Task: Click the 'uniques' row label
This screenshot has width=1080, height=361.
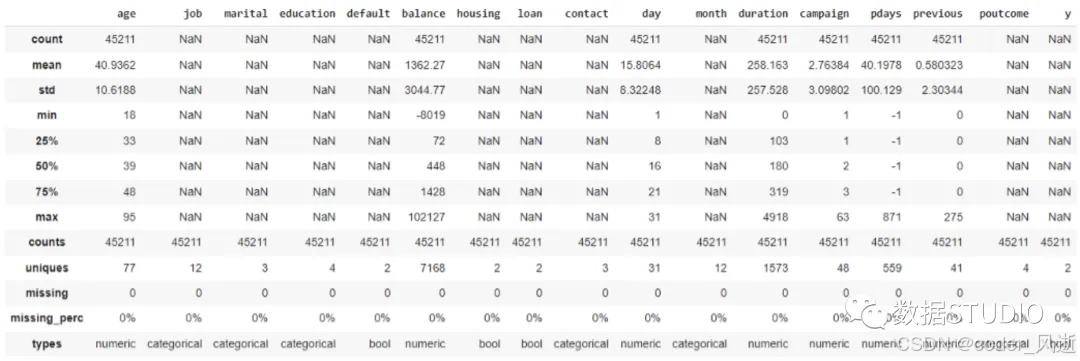Action: [x=48, y=267]
